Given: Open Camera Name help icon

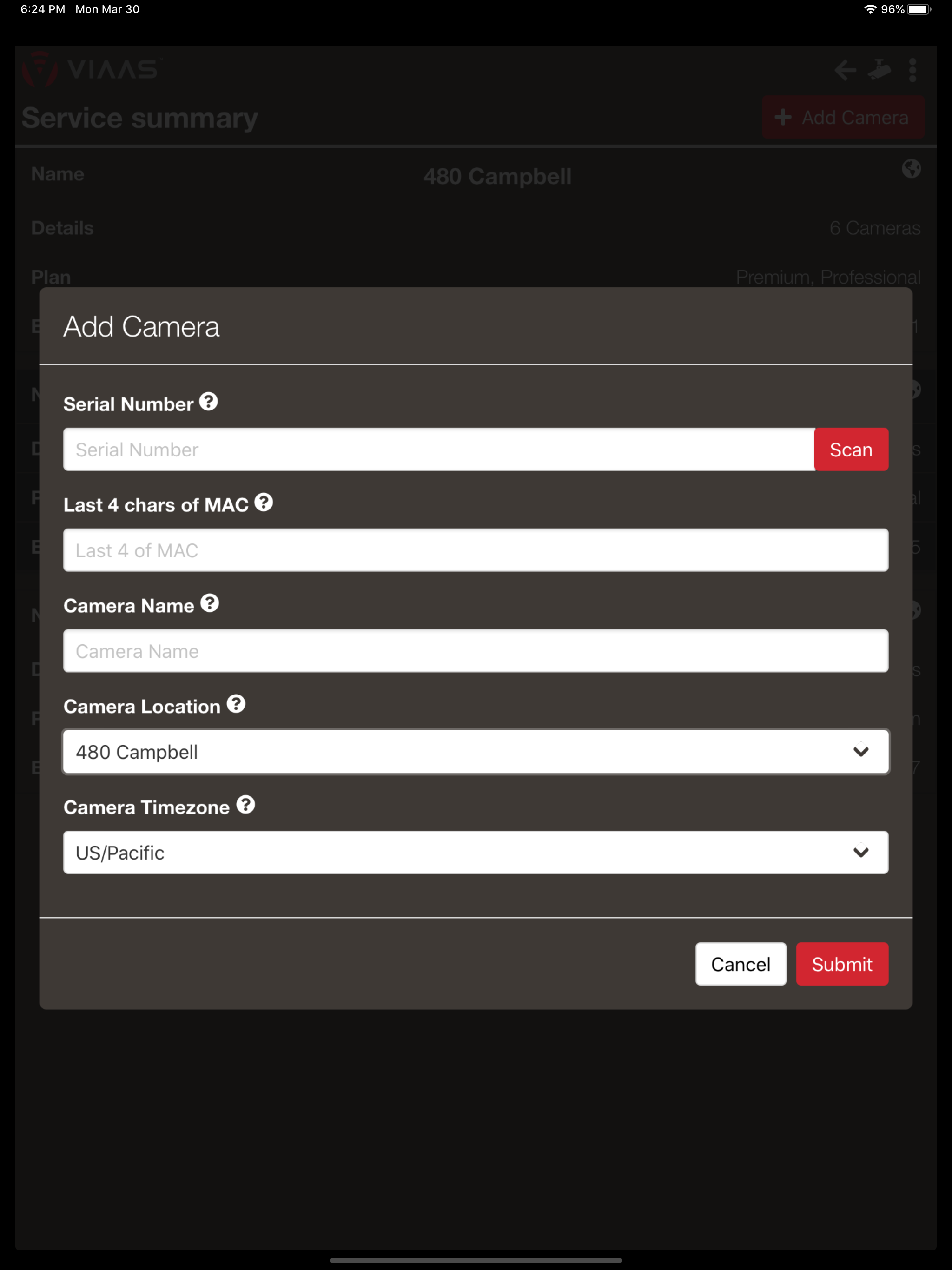Looking at the screenshot, I should (210, 603).
